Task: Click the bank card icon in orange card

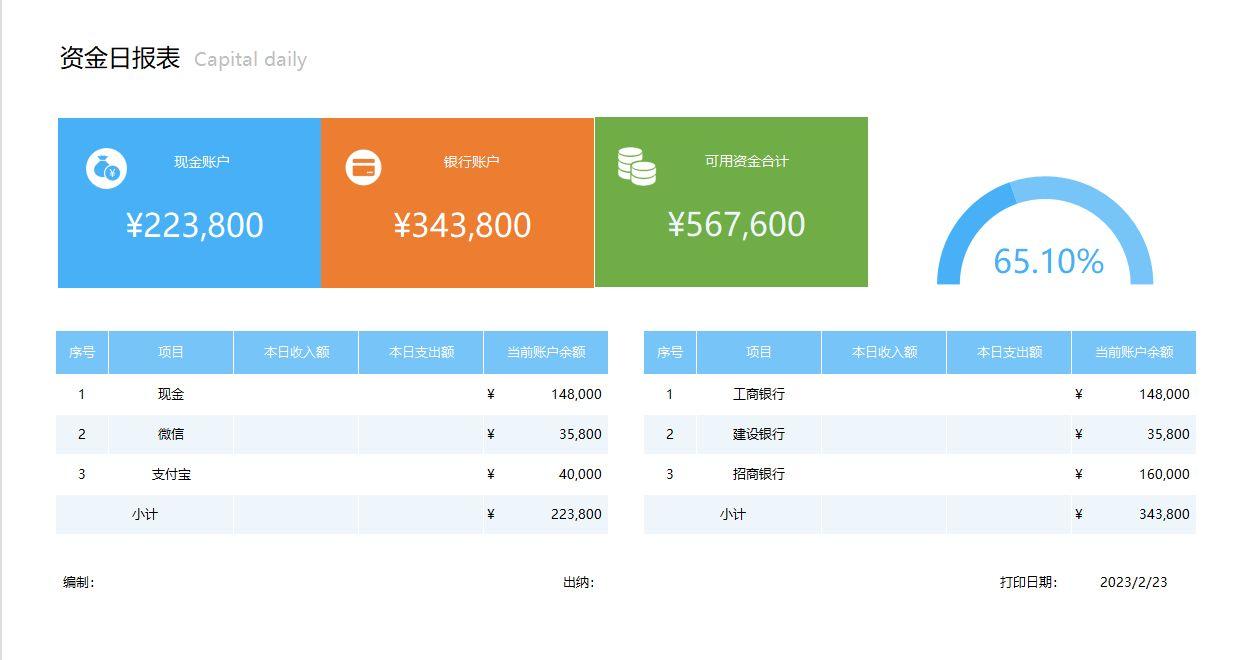Action: (363, 168)
